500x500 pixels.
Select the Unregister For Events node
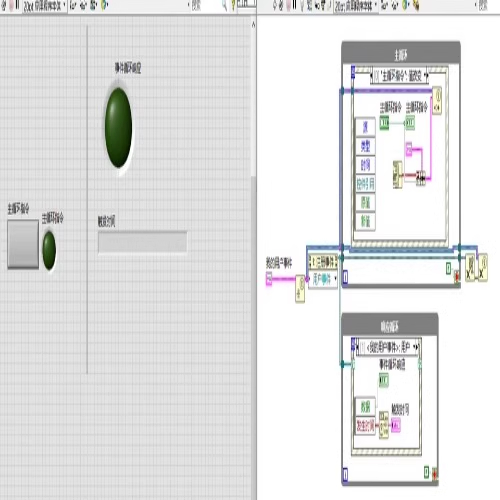point(470,267)
